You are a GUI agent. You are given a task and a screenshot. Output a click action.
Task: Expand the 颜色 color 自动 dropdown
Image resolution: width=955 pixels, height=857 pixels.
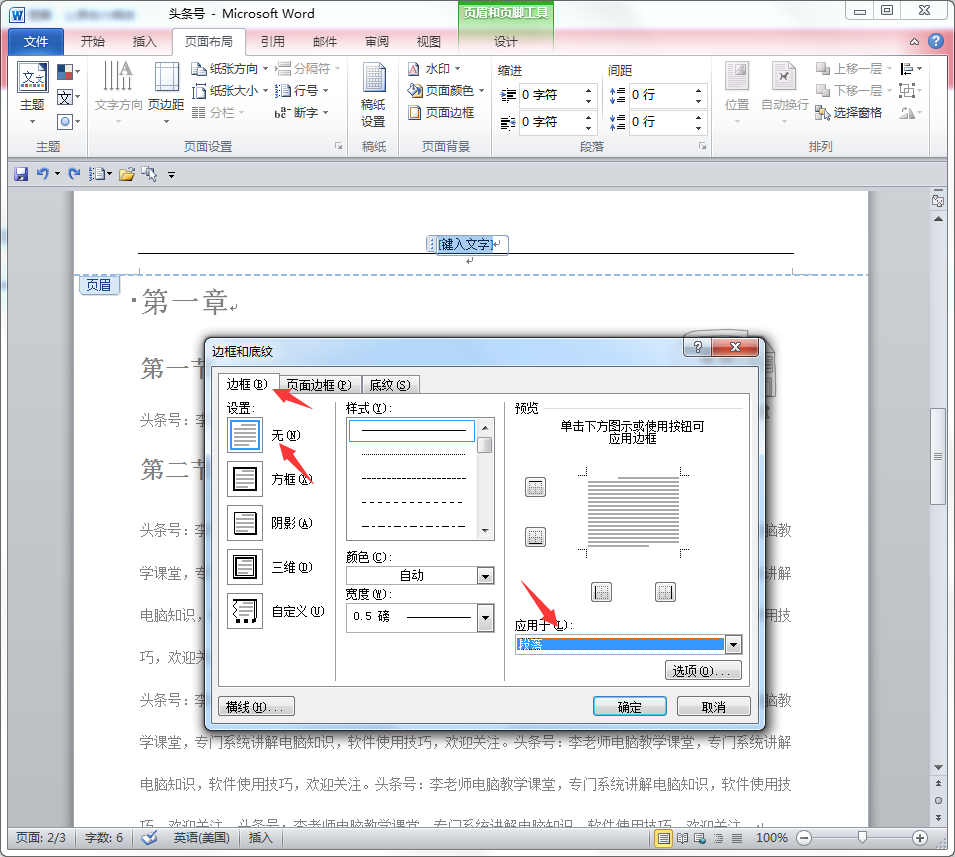point(485,576)
